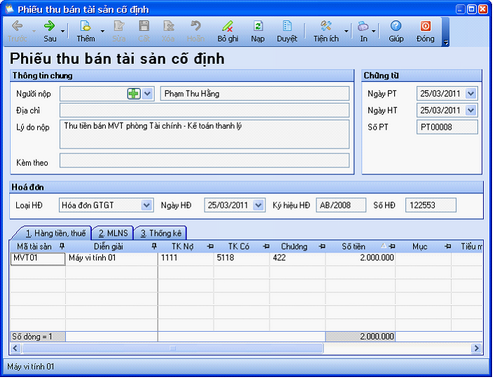Pin the TK Có column
The height and width of the screenshot is (378, 493).
point(266,247)
